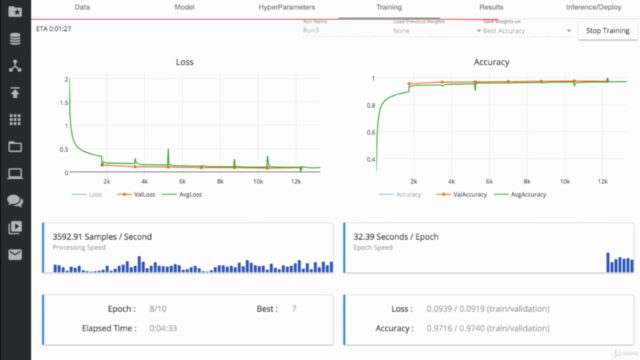The height and width of the screenshot is (360, 640).
Task: Open the video library sidebar icon
Action: 15,227
